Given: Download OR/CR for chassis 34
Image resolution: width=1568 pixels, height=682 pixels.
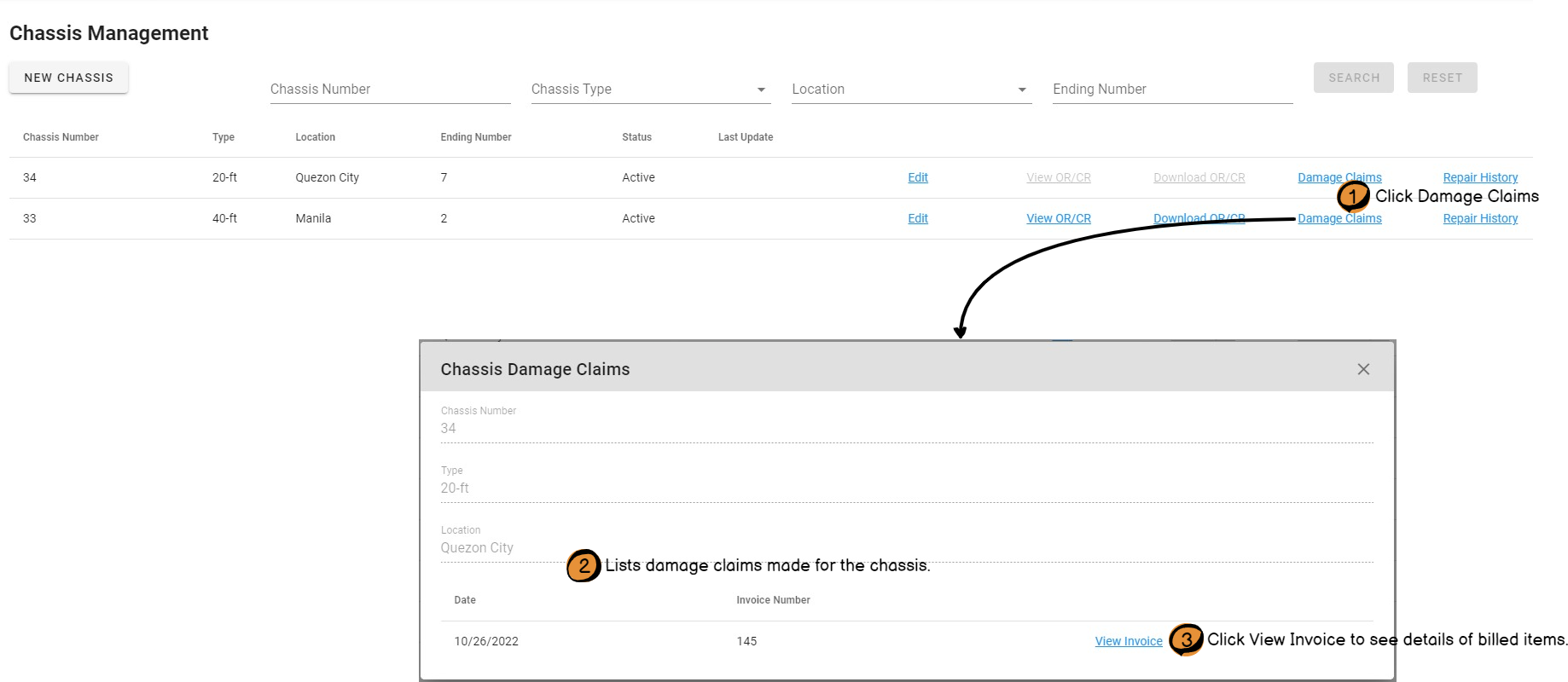Looking at the screenshot, I should tap(1199, 177).
